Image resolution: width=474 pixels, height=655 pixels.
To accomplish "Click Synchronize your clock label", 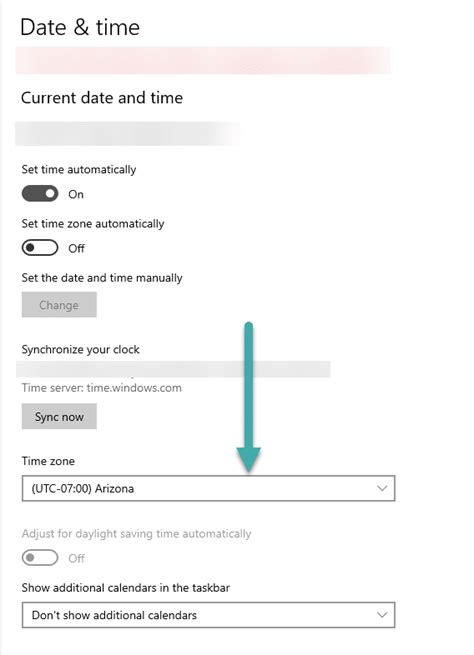I will 81,350.
